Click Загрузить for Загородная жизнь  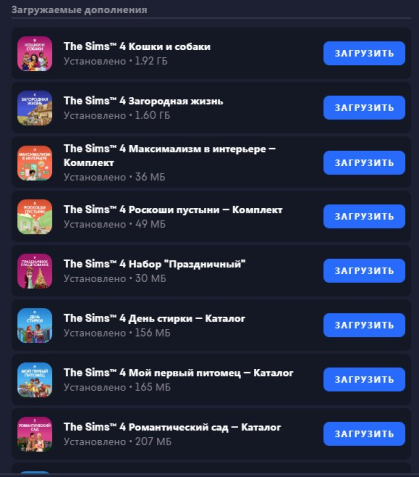[x=364, y=108]
